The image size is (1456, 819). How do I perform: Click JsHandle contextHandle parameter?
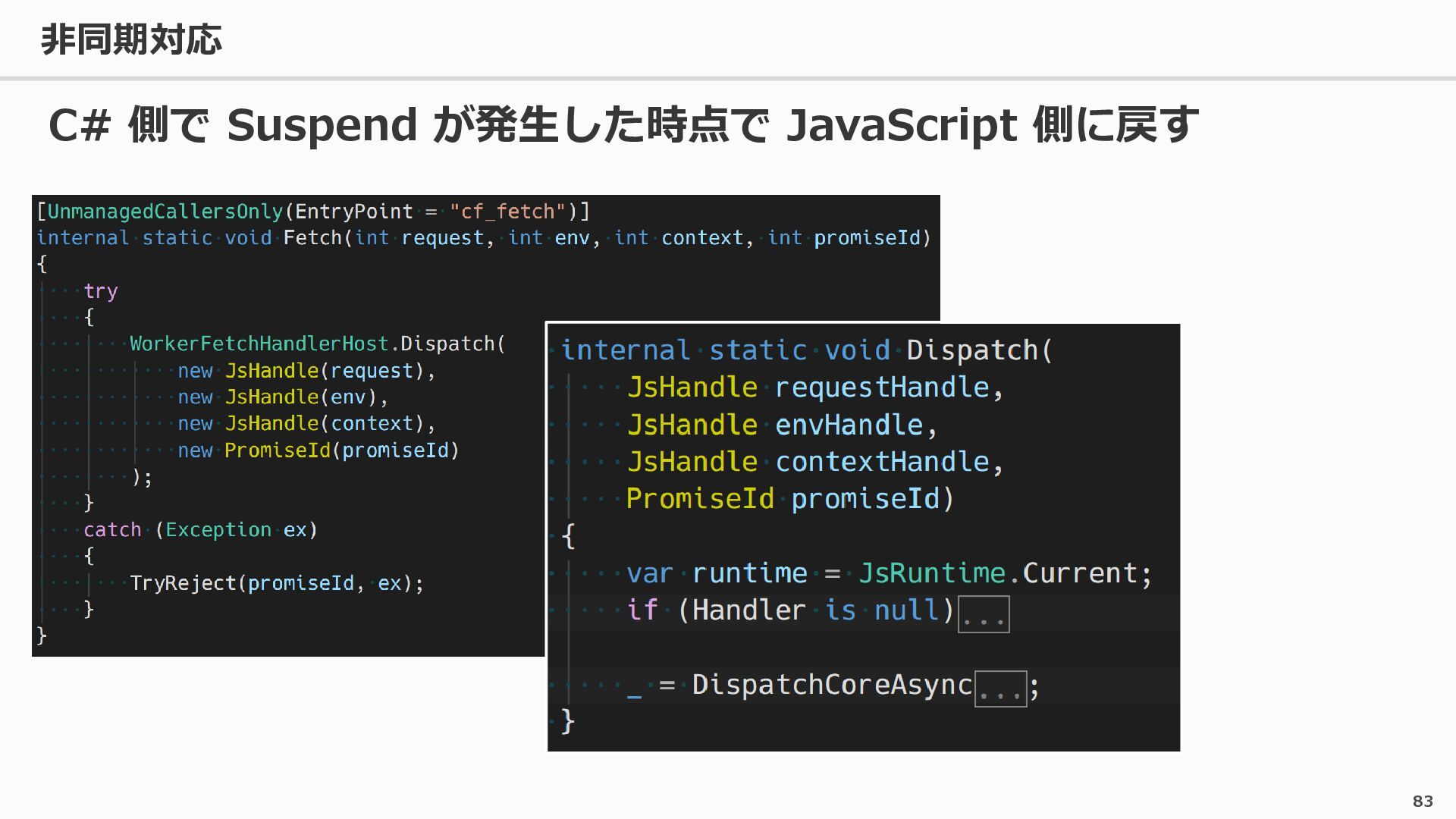click(x=815, y=462)
